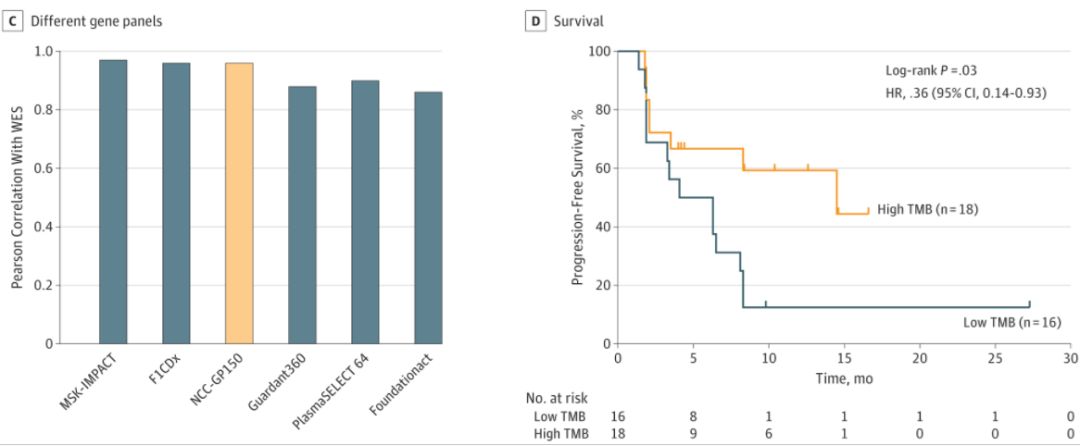The image size is (1080, 446).
Task: Select the "High TMB (n=18)" curve label
Action: 927,209
